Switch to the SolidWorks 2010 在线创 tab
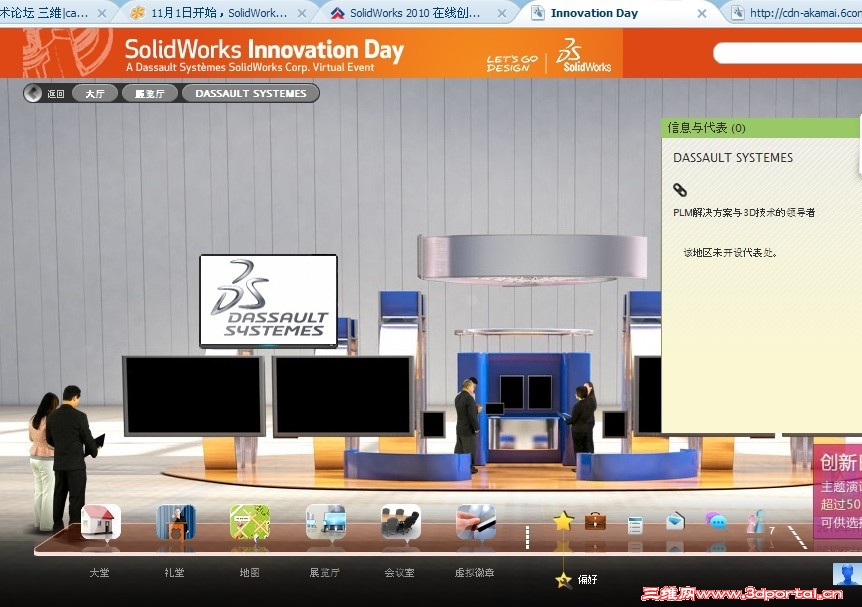Viewport: 862px width, 607px height. coord(415,13)
